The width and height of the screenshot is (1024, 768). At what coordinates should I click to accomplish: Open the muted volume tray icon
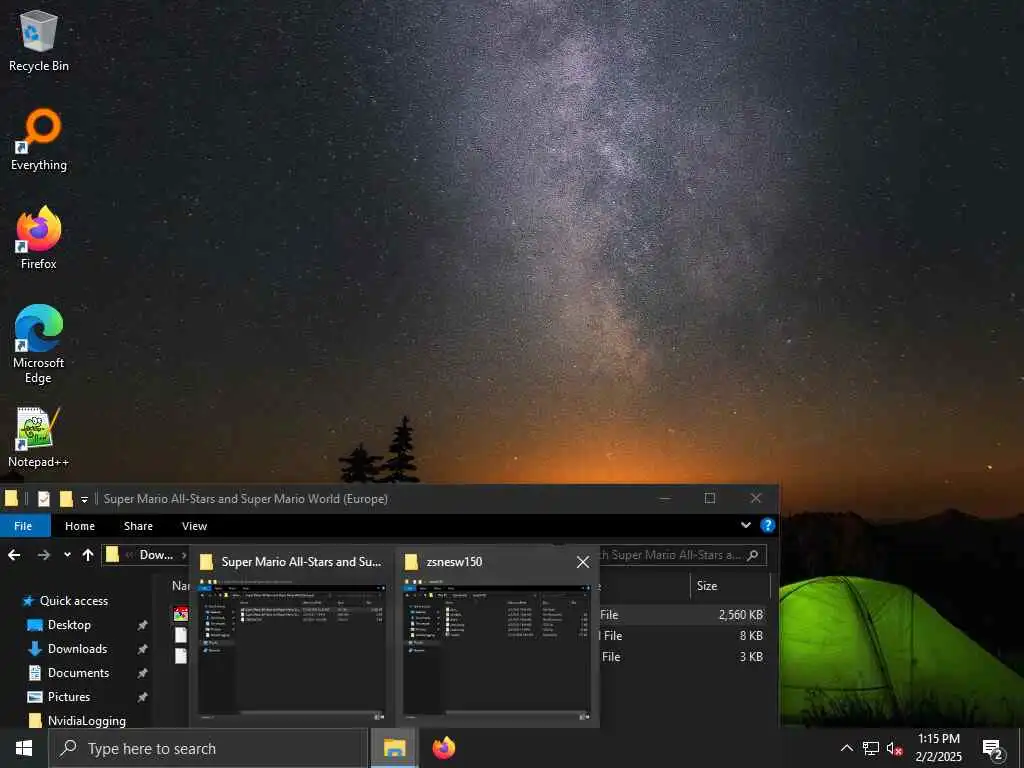click(894, 748)
